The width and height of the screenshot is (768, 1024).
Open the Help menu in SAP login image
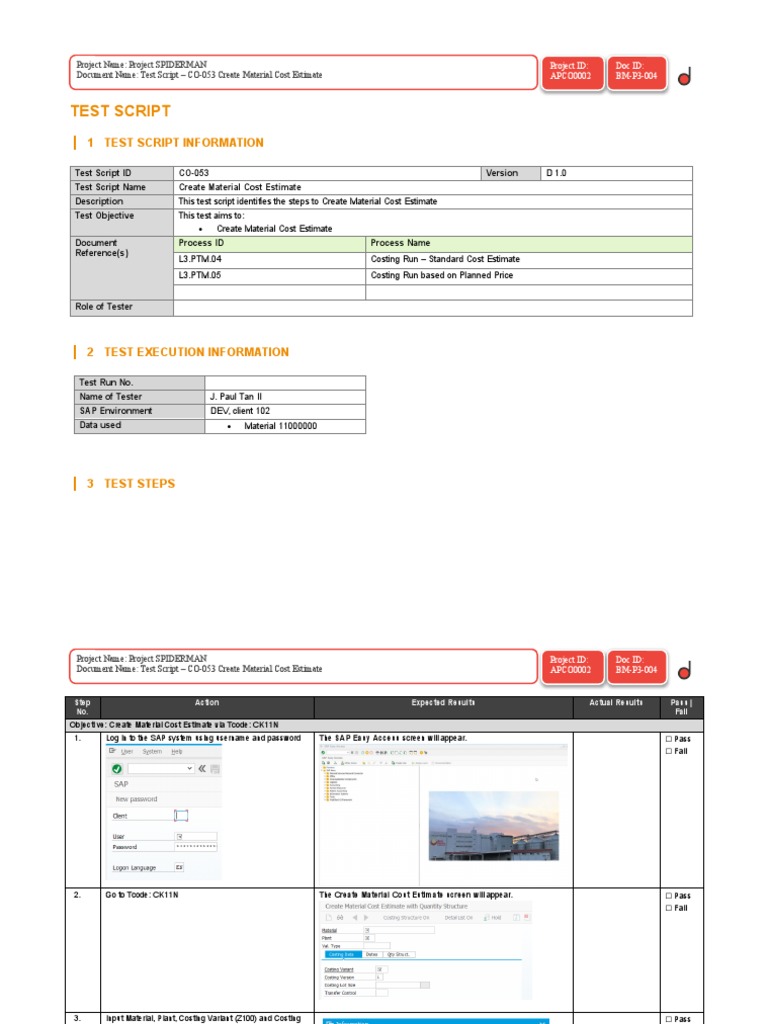point(177,751)
